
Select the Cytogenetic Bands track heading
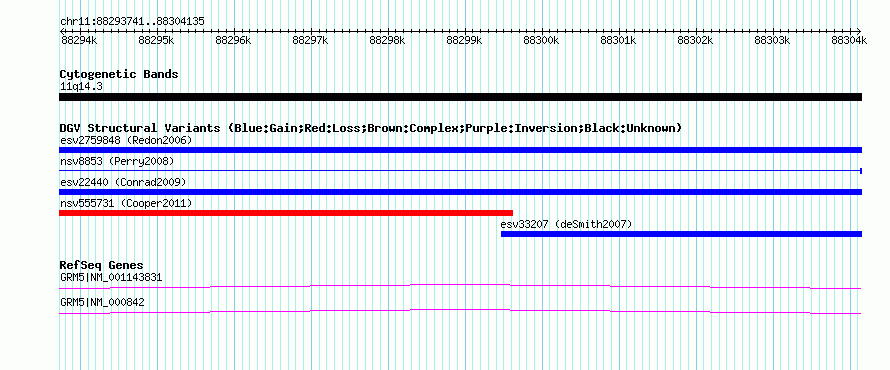coord(119,74)
